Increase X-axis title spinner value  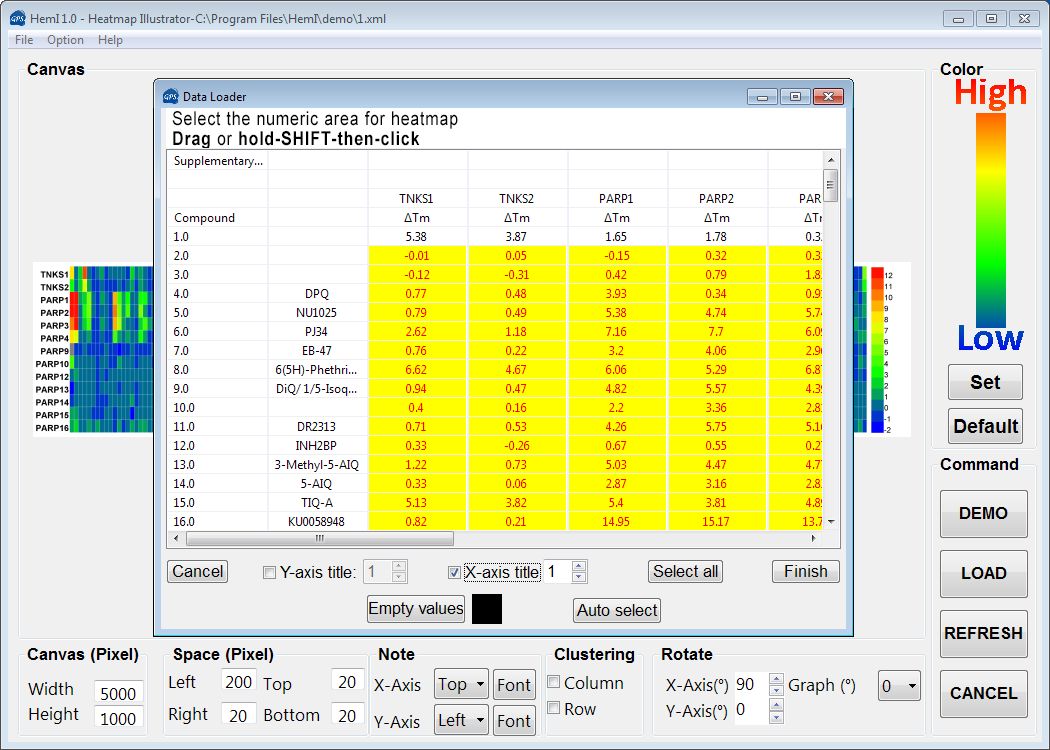click(579, 566)
